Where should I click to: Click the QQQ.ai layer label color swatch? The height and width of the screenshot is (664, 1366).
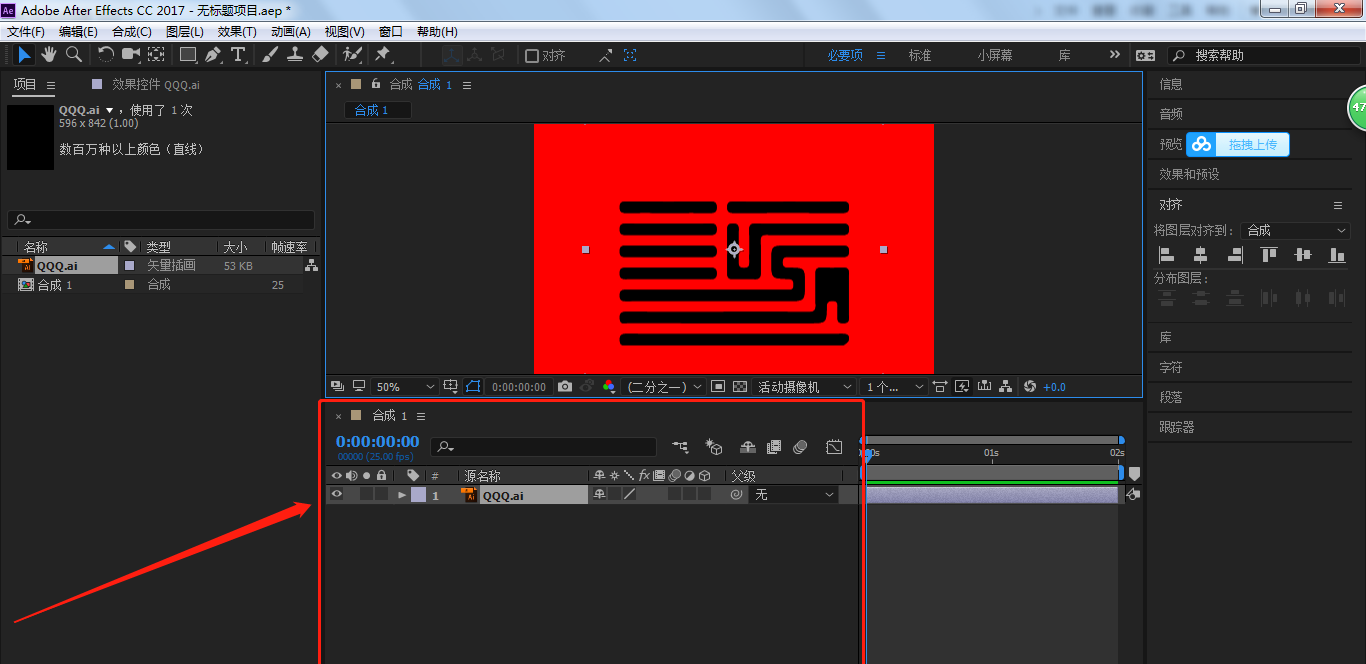click(418, 494)
